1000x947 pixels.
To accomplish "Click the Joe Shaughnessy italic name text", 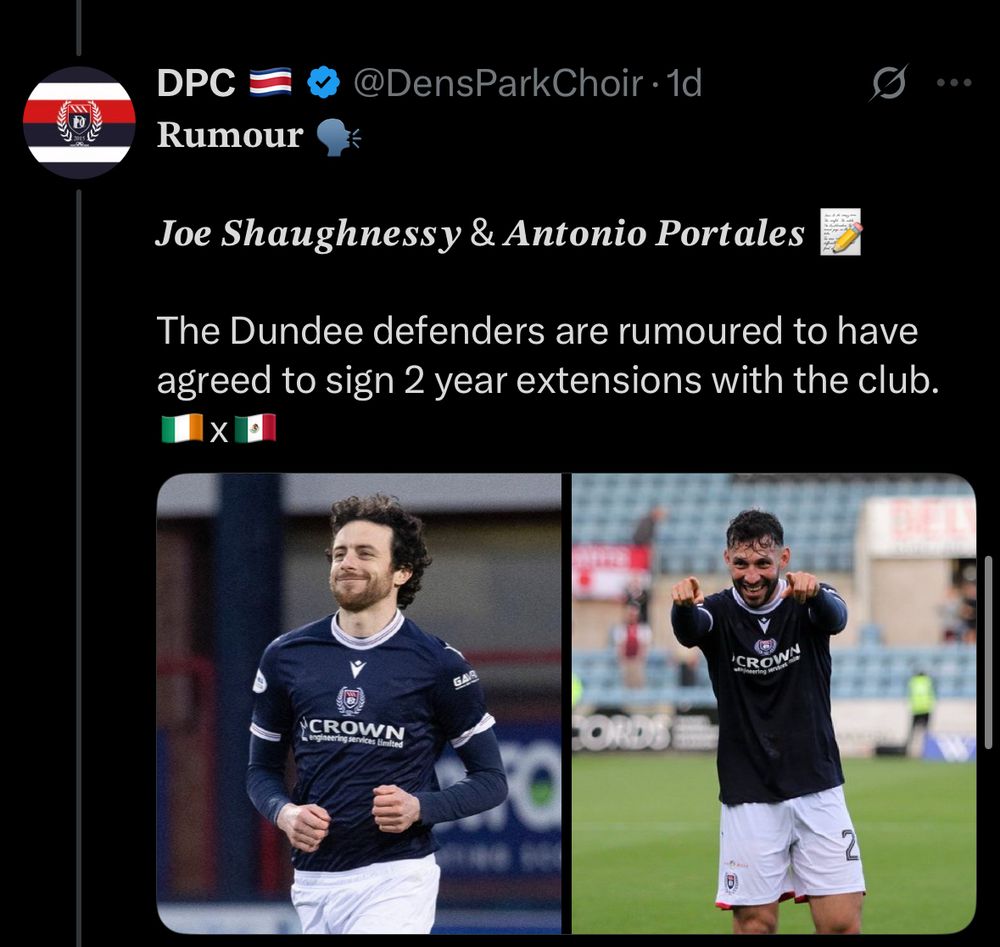I will pos(308,233).
